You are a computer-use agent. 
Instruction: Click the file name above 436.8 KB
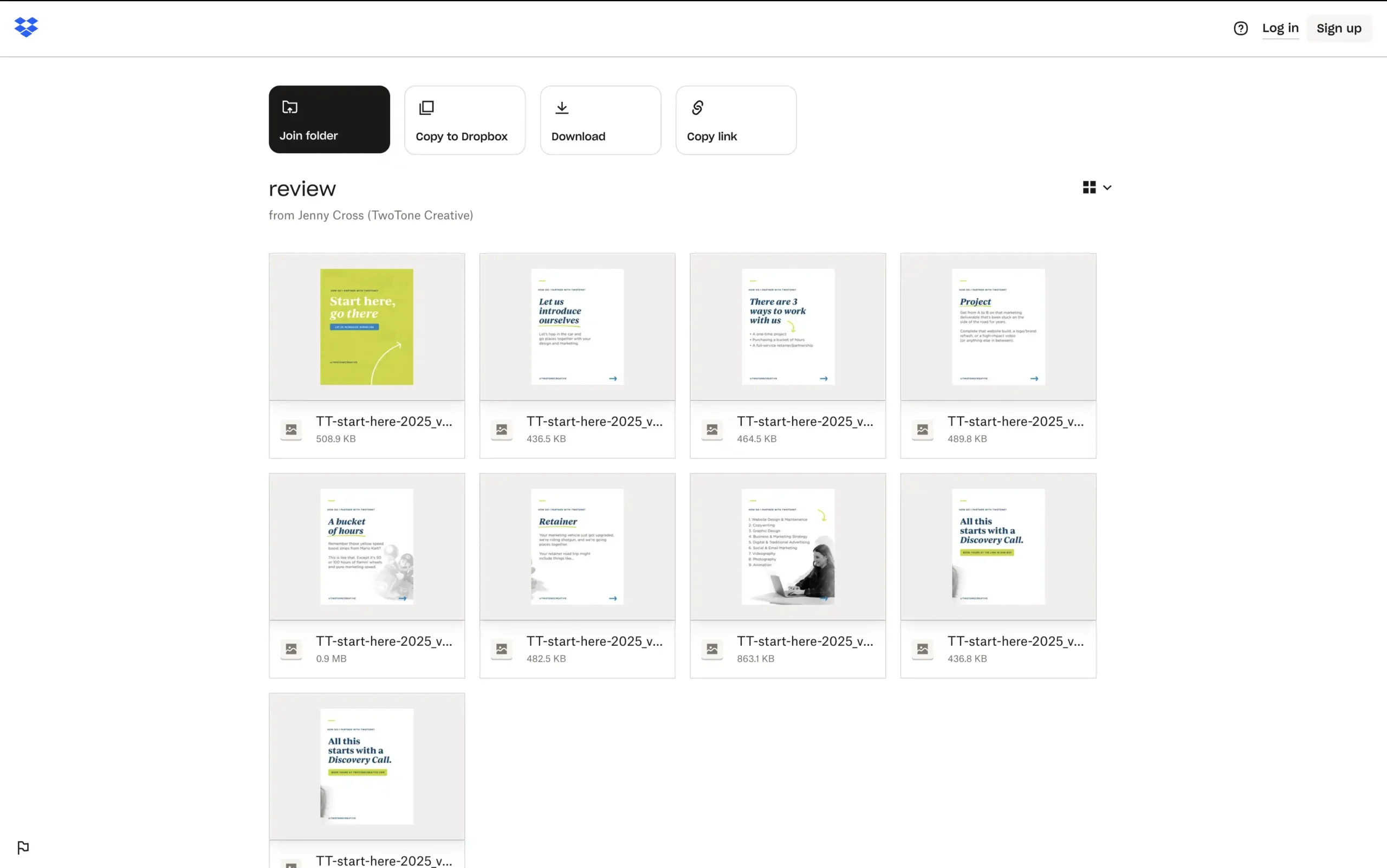coord(1015,641)
